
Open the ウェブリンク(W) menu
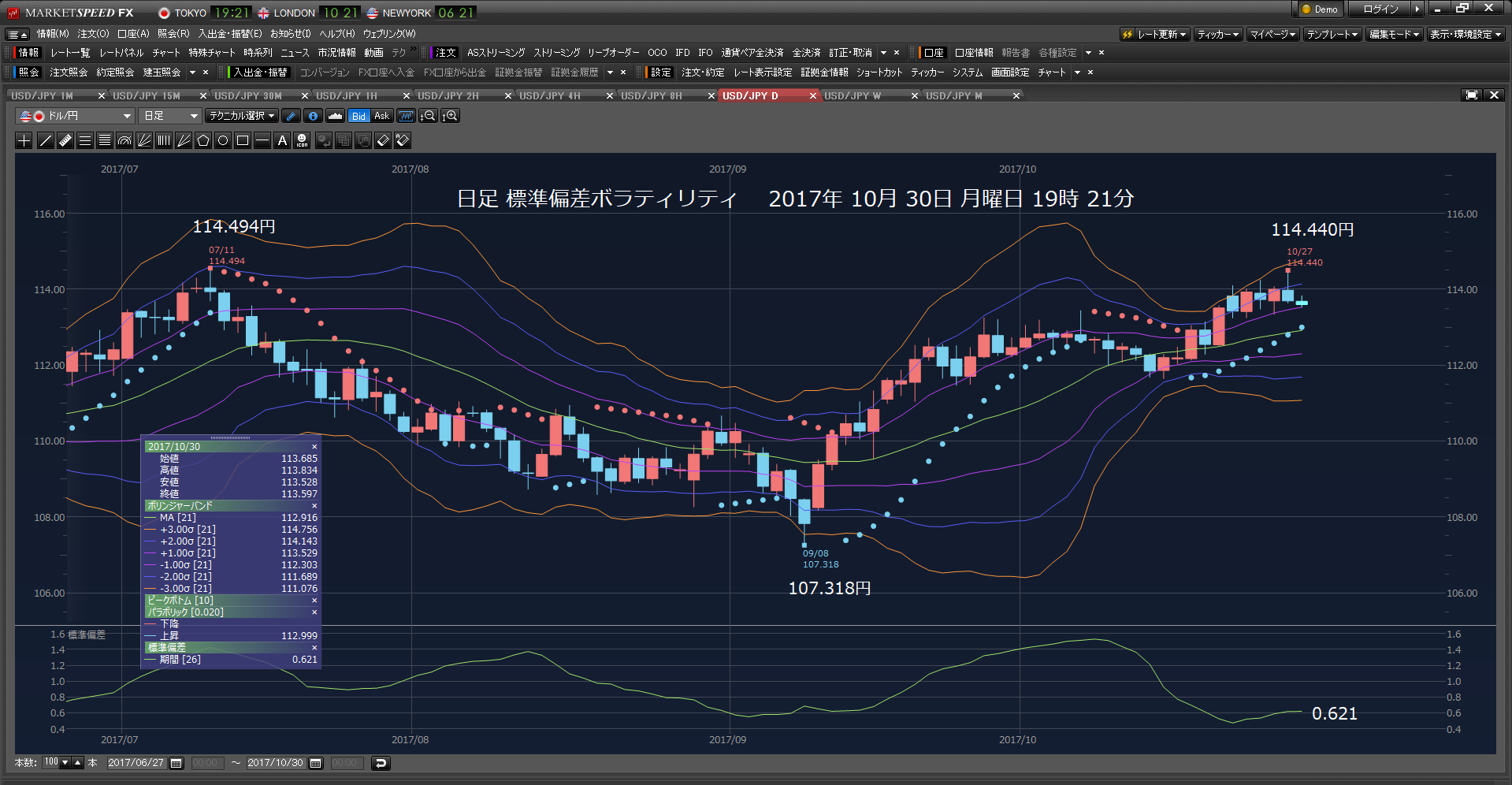point(388,34)
